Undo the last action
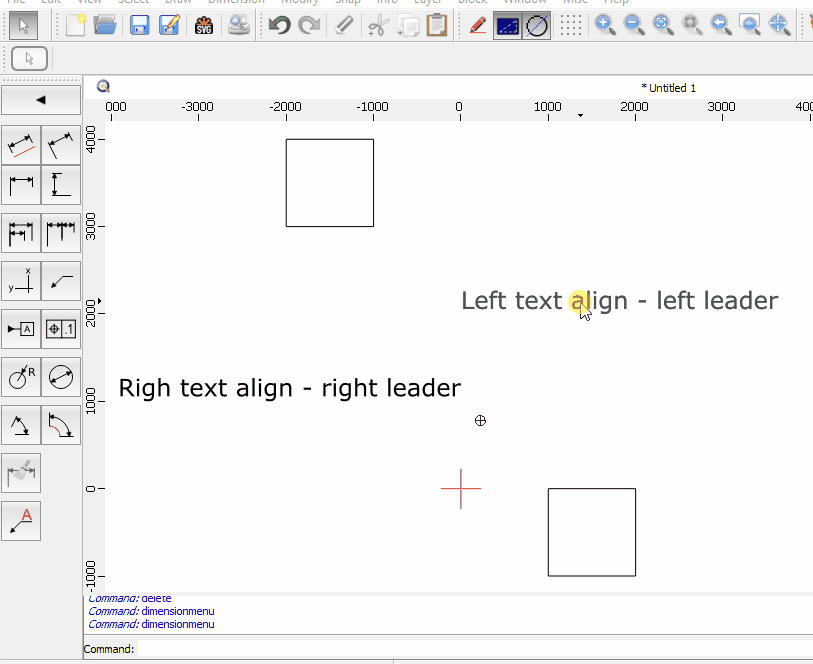813x664 pixels. (278, 25)
